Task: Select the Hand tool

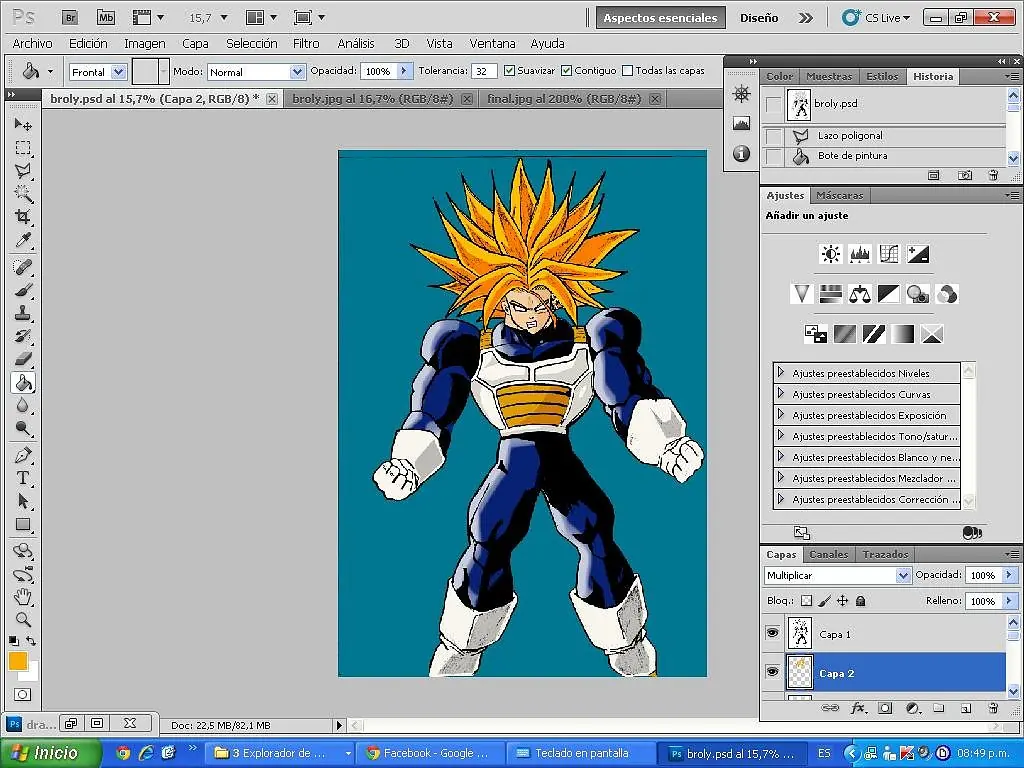Action: (23, 596)
